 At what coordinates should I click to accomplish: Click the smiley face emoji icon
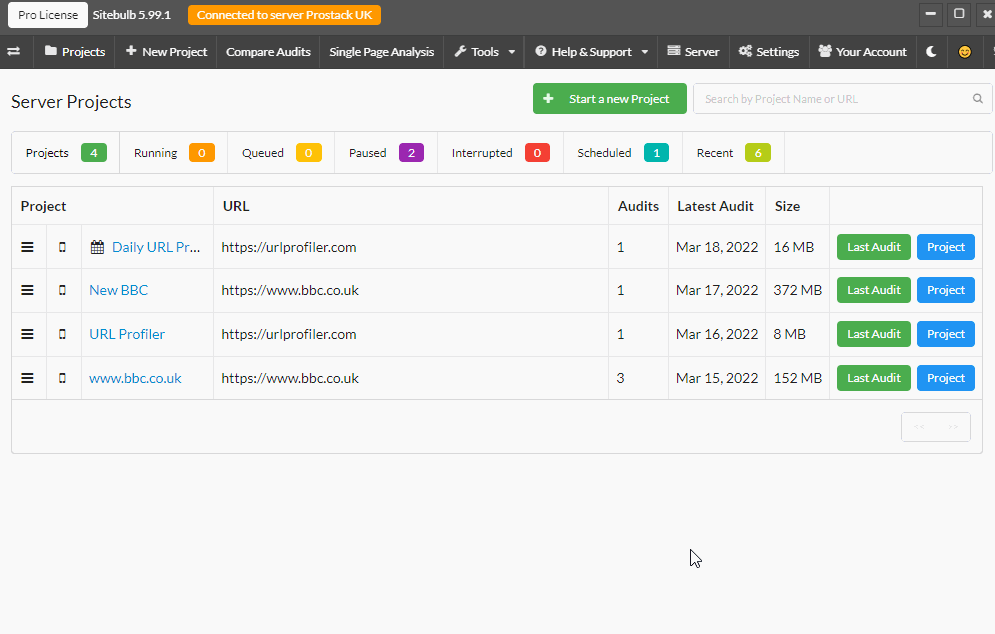tap(965, 52)
